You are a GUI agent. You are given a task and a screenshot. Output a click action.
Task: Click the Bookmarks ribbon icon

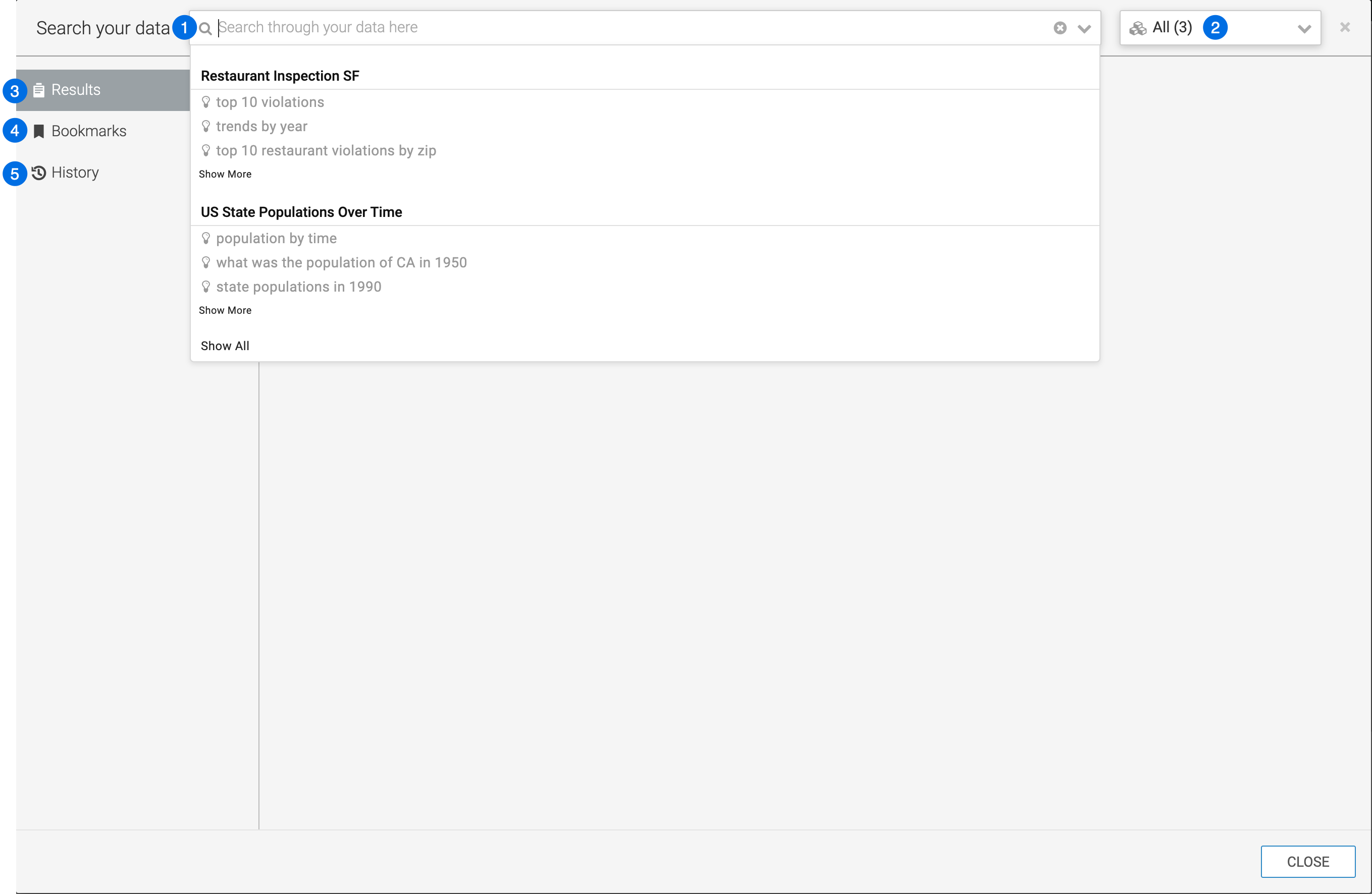point(39,131)
